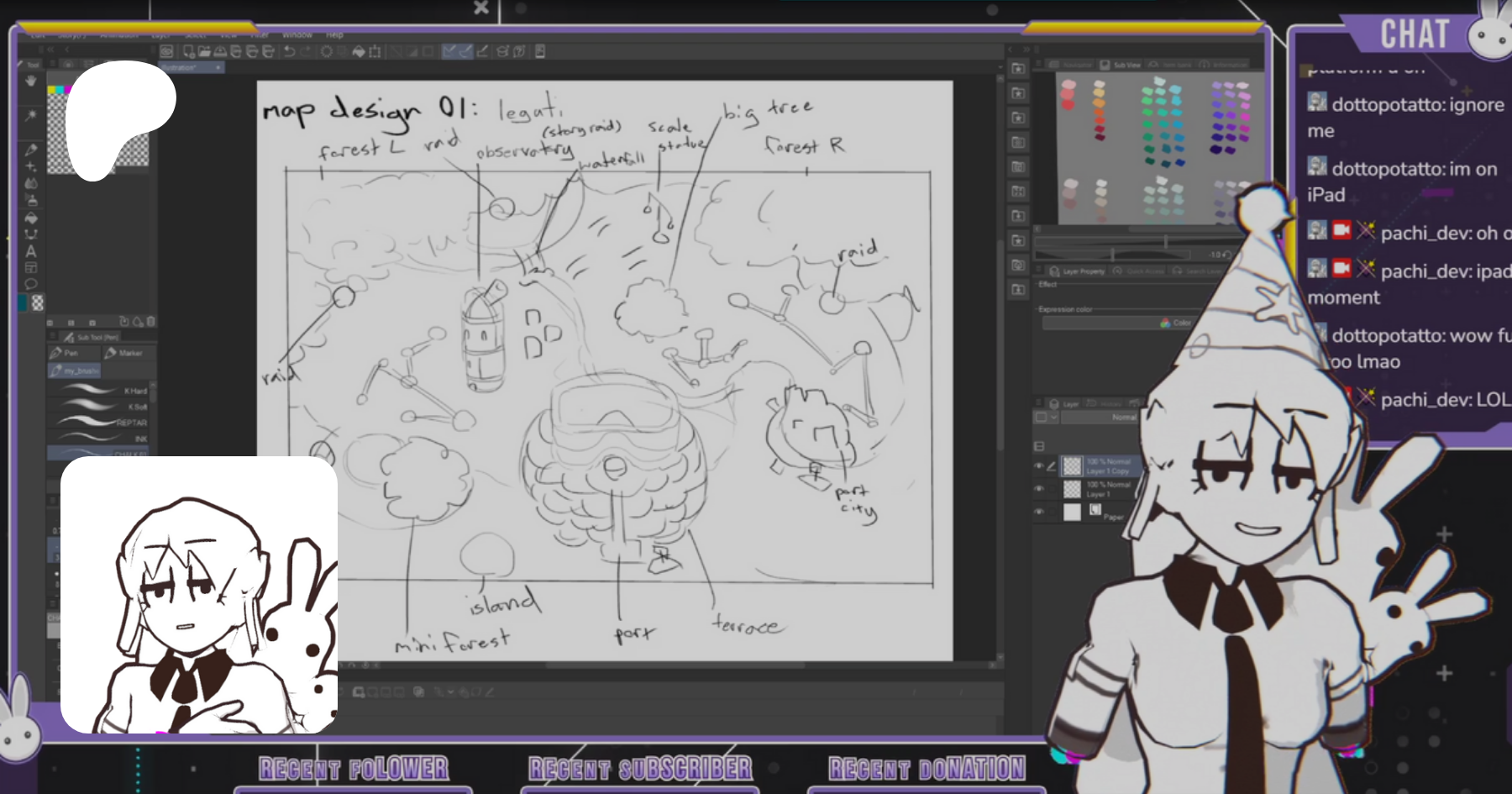Open the Layer Property tab
This screenshot has height=794, width=1512.
(1078, 271)
